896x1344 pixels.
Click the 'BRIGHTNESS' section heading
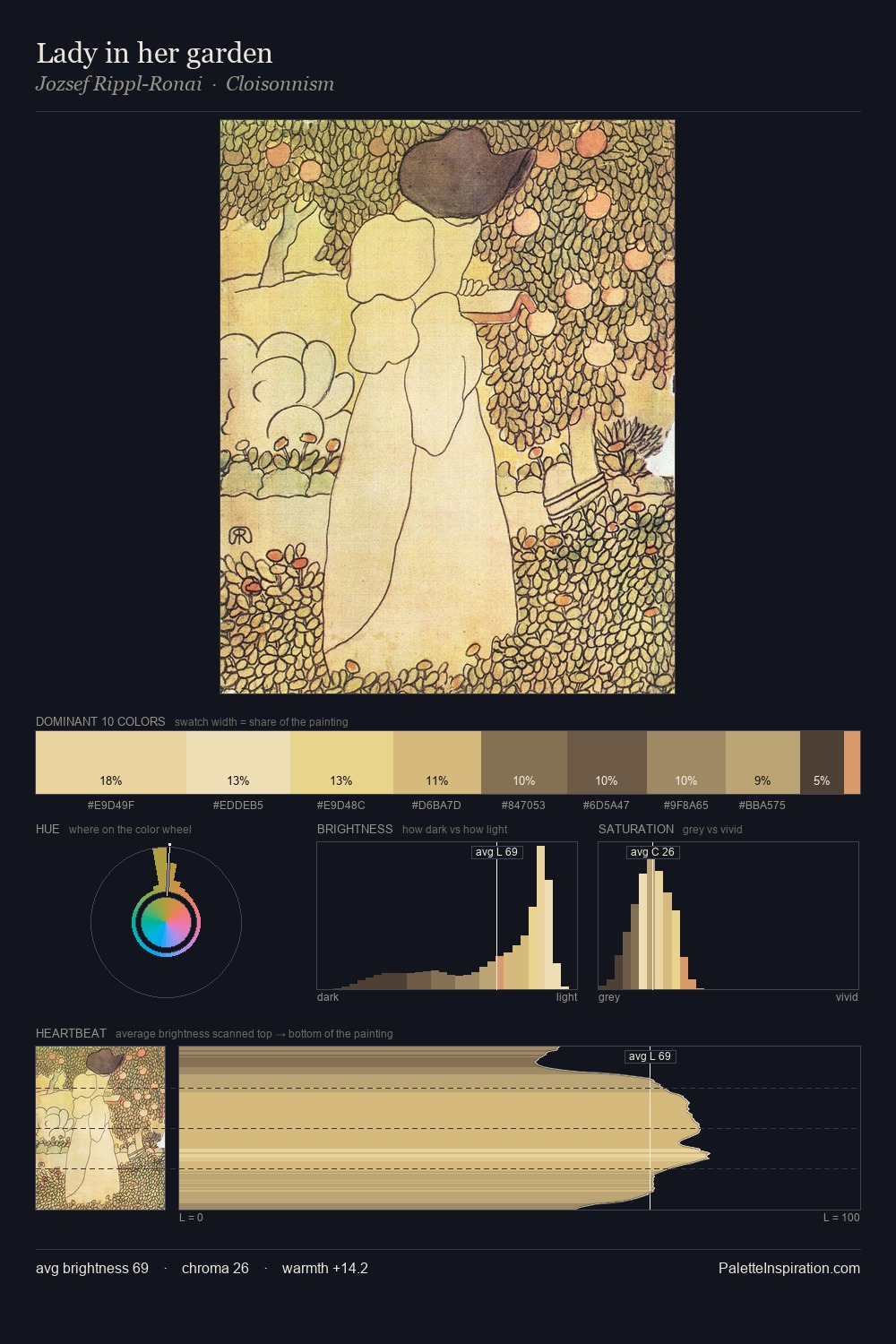355,829
